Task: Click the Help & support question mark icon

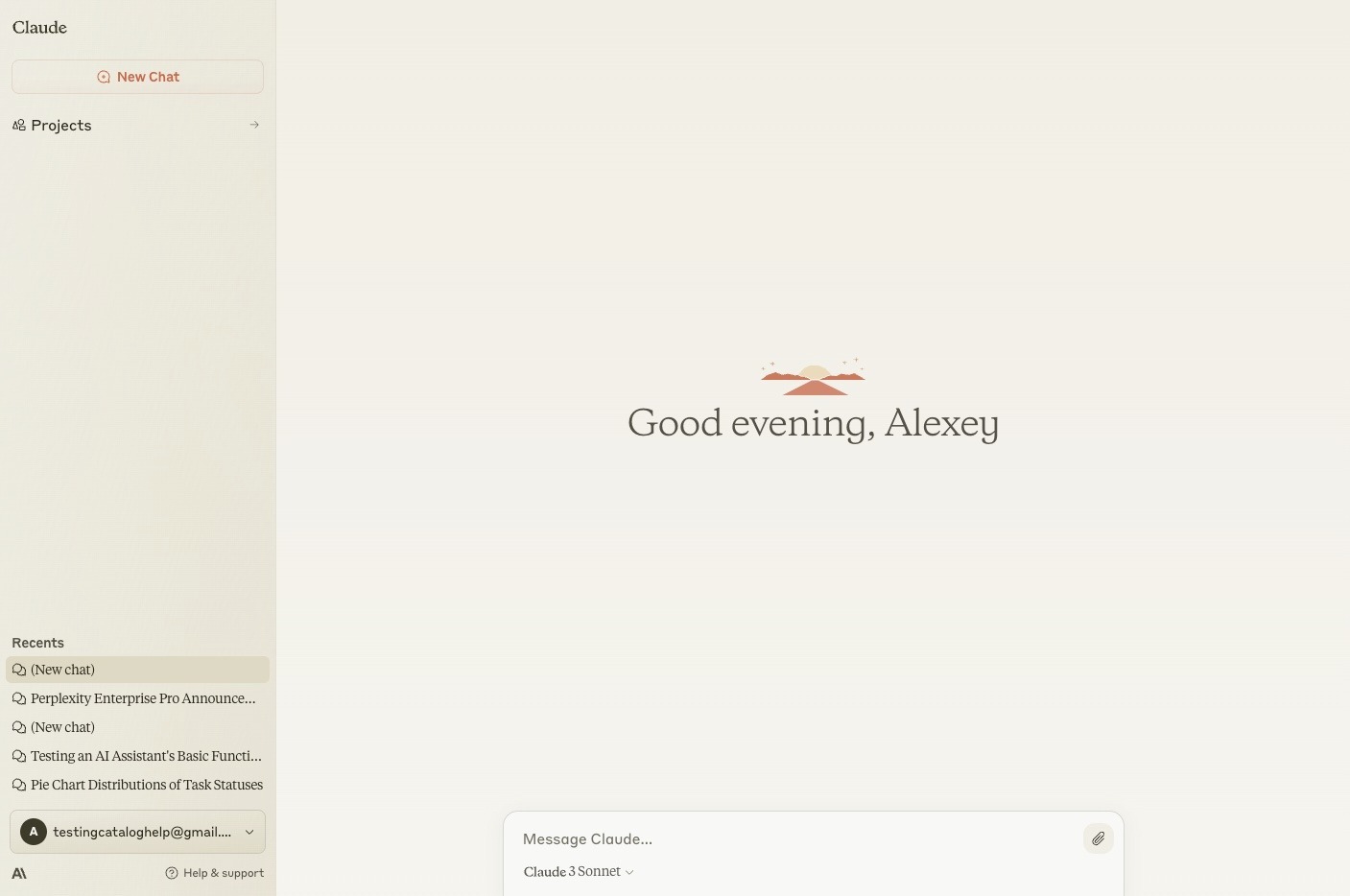Action: click(172, 873)
